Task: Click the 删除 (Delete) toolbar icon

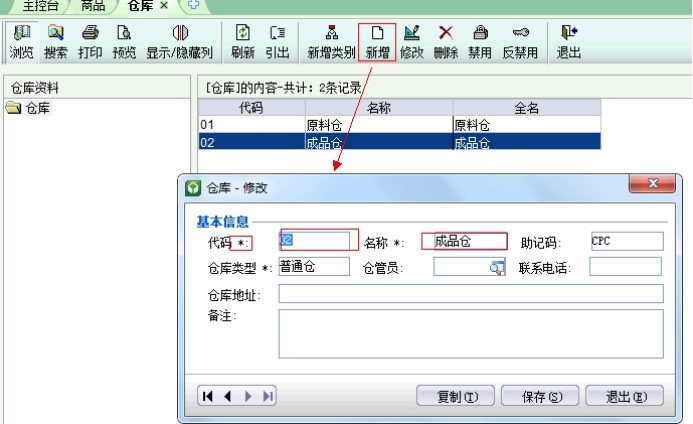Action: tap(446, 42)
